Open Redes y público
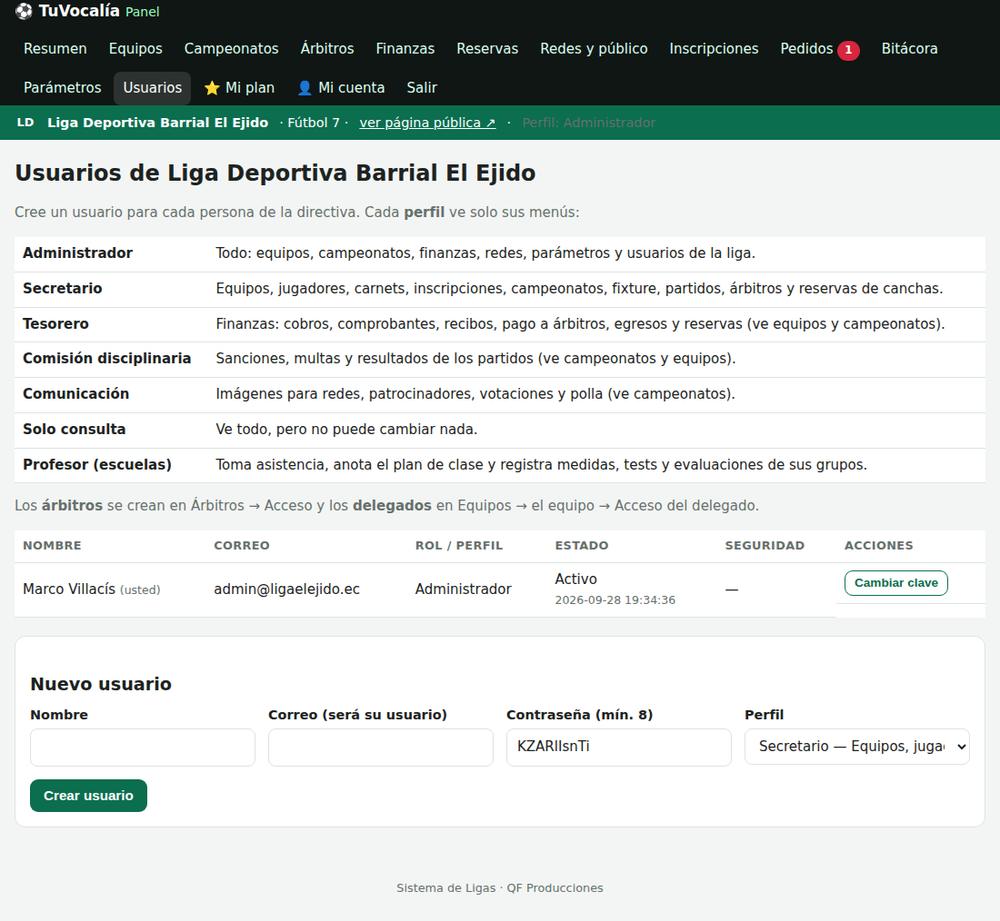The image size is (1000, 921). (594, 48)
